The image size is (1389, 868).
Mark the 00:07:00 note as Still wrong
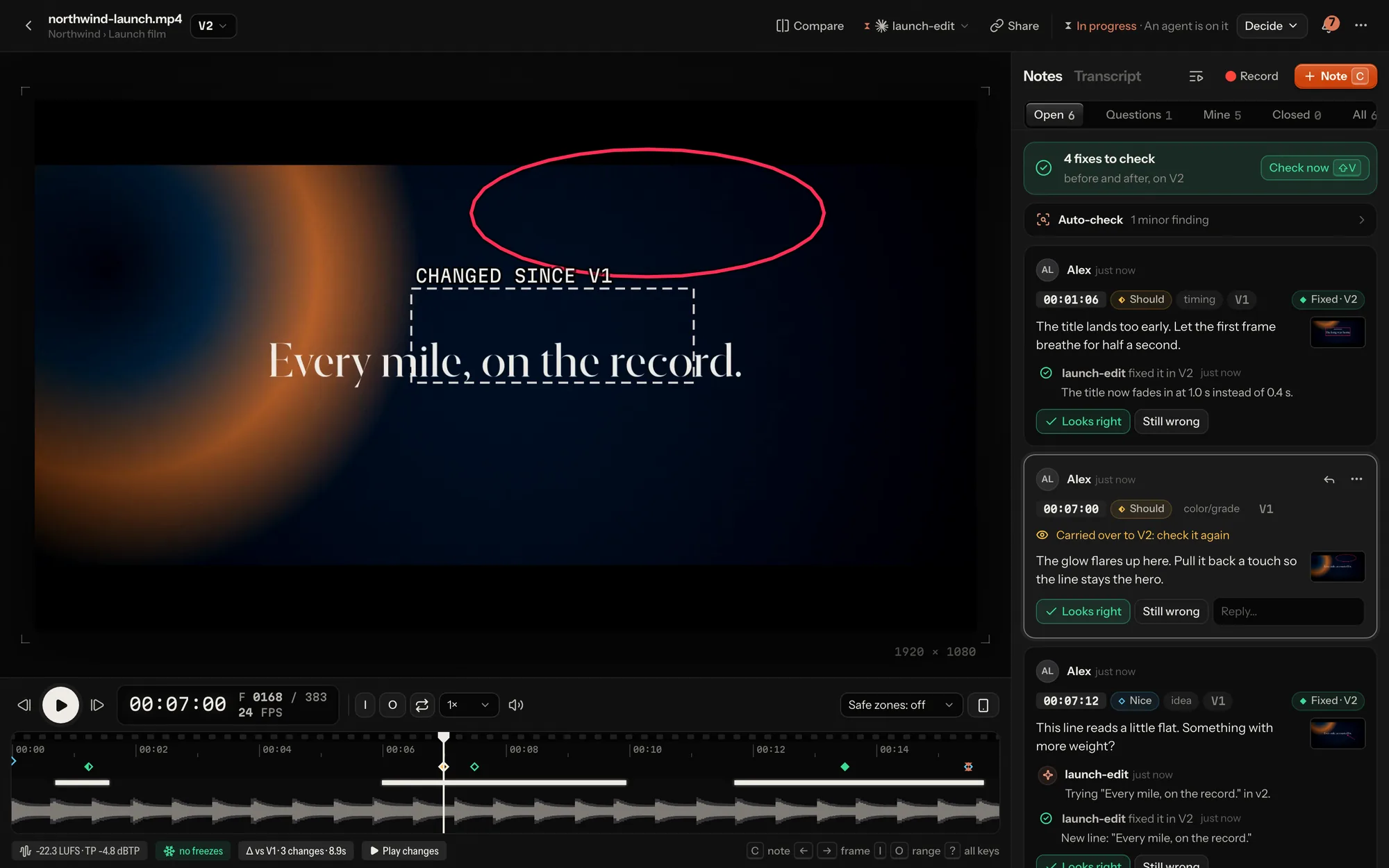tap(1171, 612)
